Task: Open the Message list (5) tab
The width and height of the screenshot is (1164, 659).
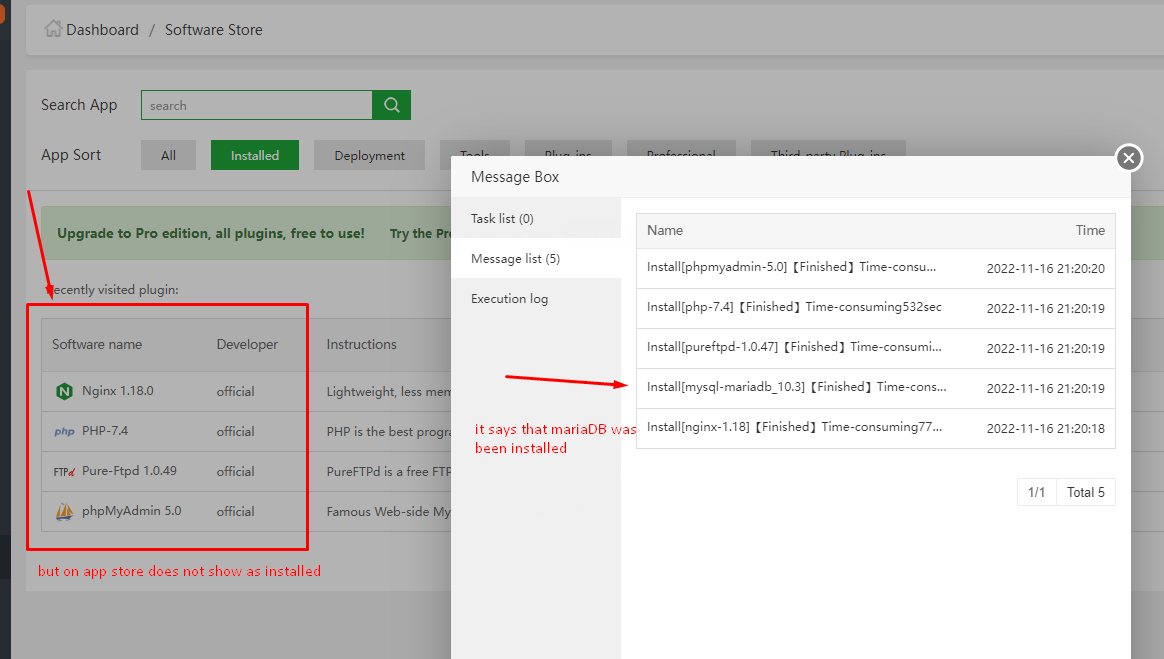Action: [536, 258]
